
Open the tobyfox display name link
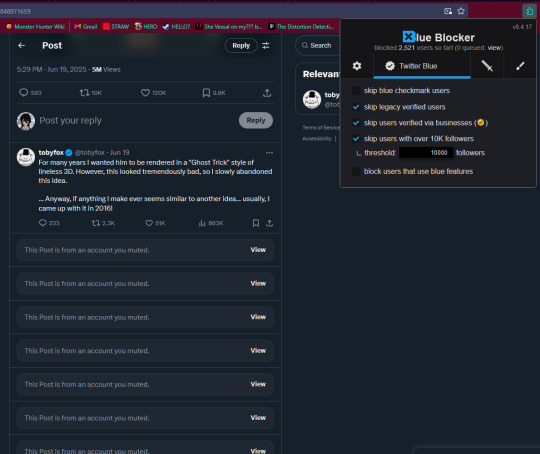coord(51,152)
